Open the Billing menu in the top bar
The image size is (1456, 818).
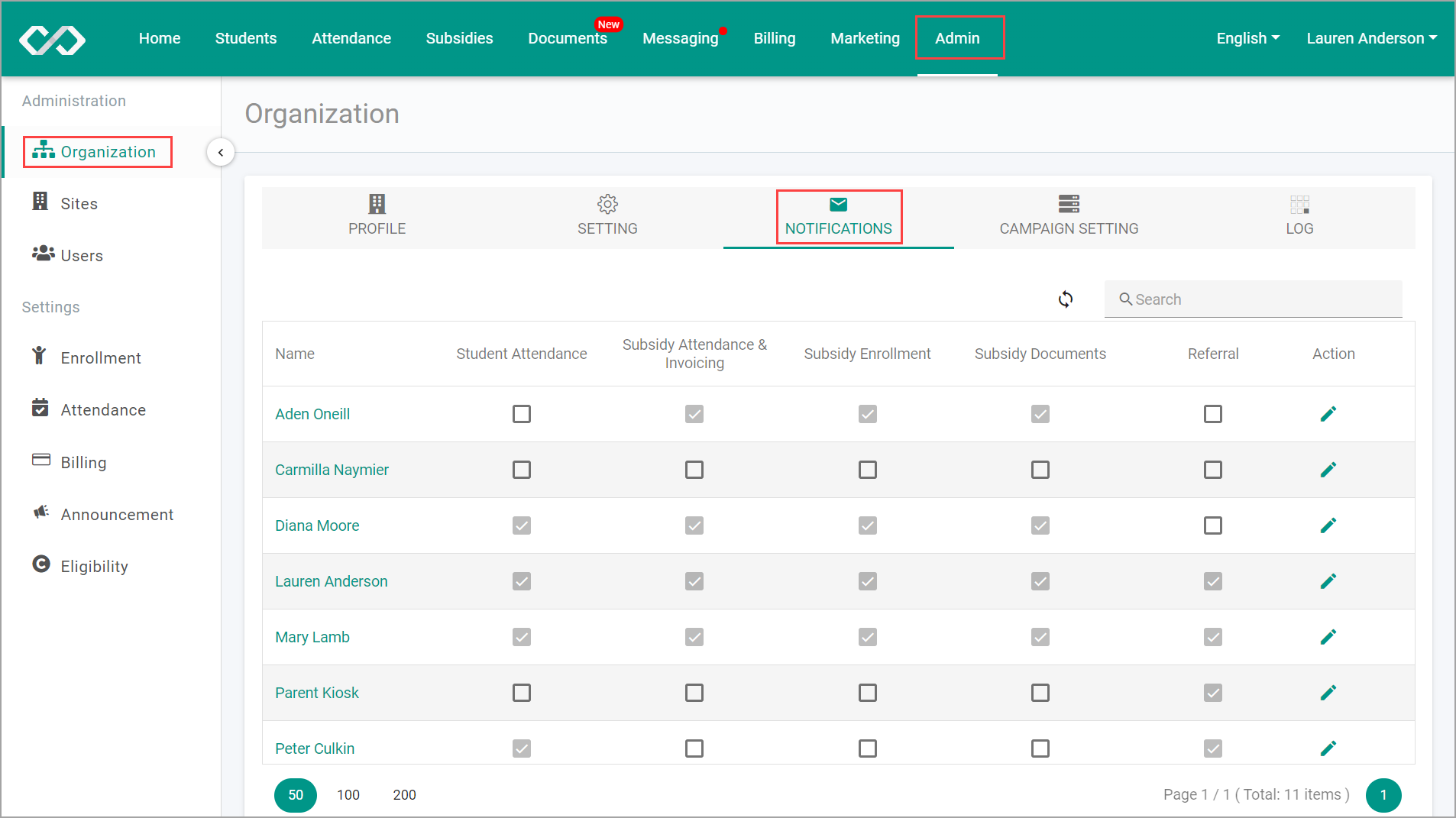click(x=775, y=38)
